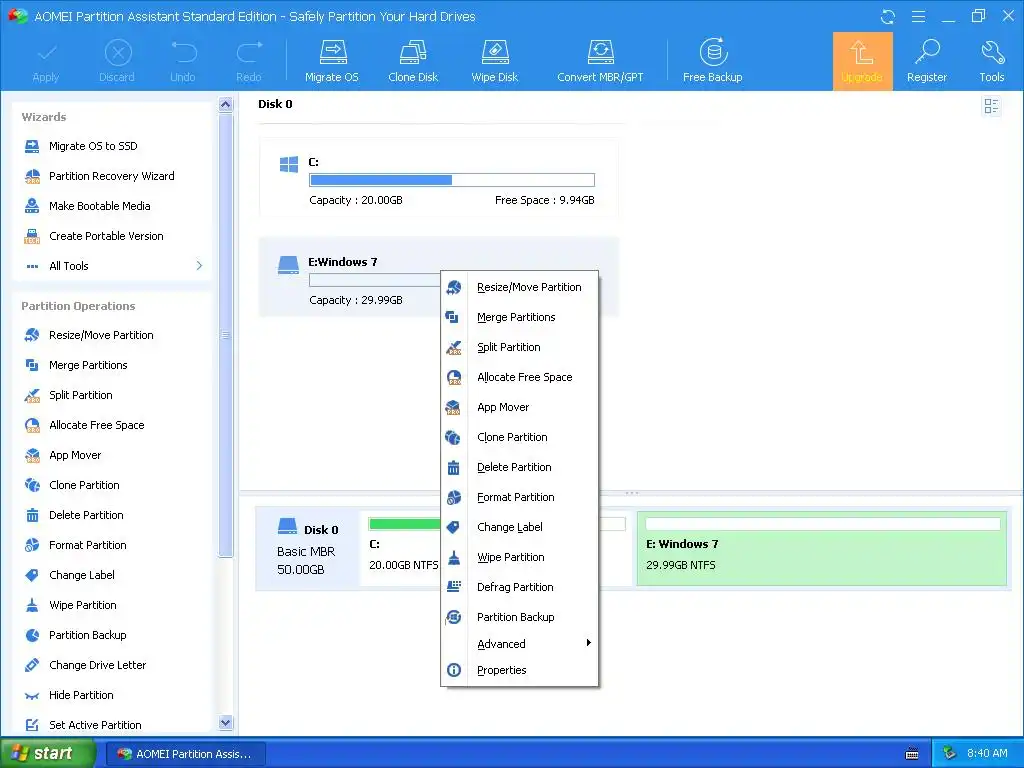Click the sidebar scroll up arrow

click(x=225, y=104)
